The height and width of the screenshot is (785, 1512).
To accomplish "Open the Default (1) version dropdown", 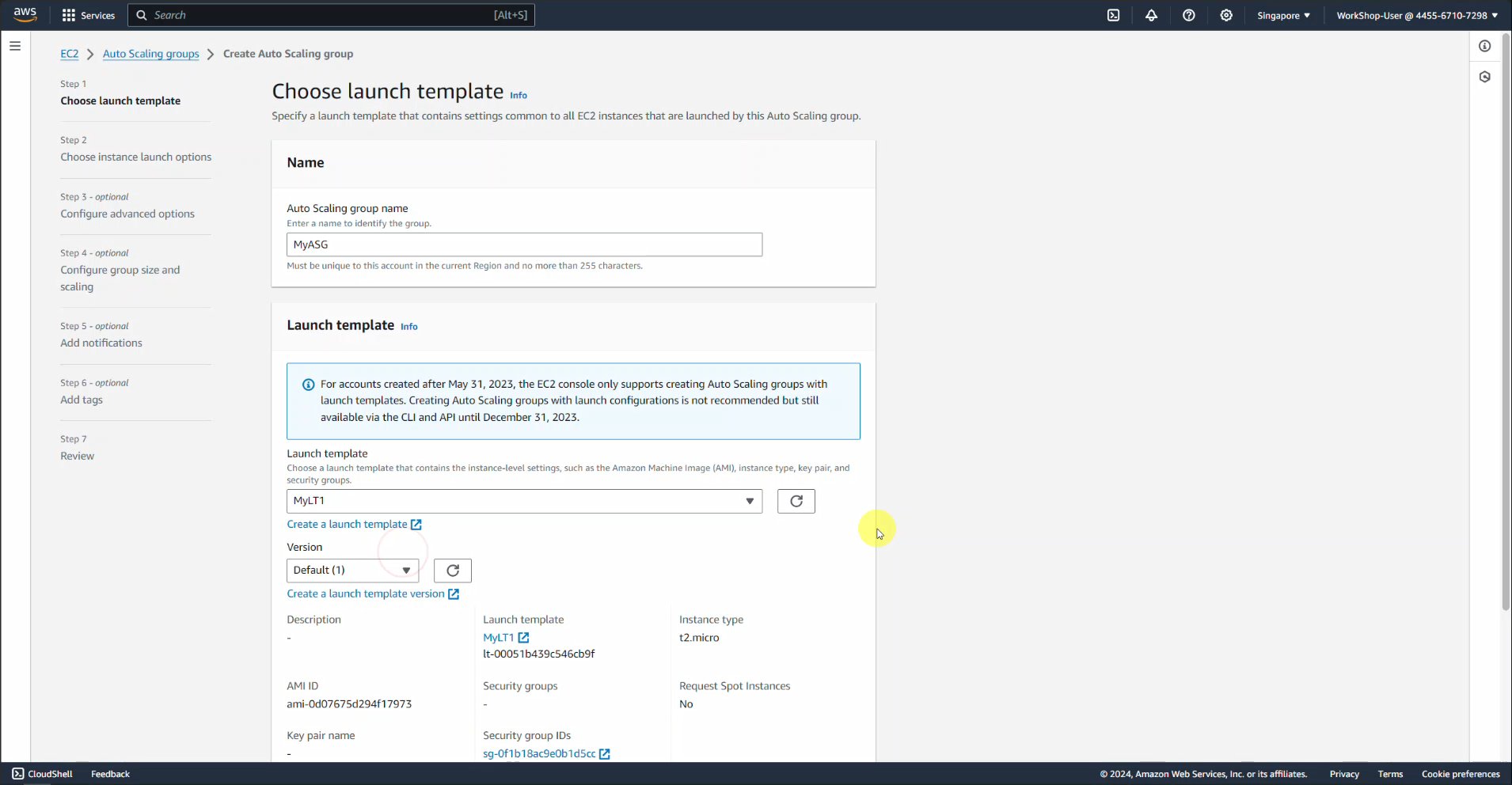I will 352,571.
